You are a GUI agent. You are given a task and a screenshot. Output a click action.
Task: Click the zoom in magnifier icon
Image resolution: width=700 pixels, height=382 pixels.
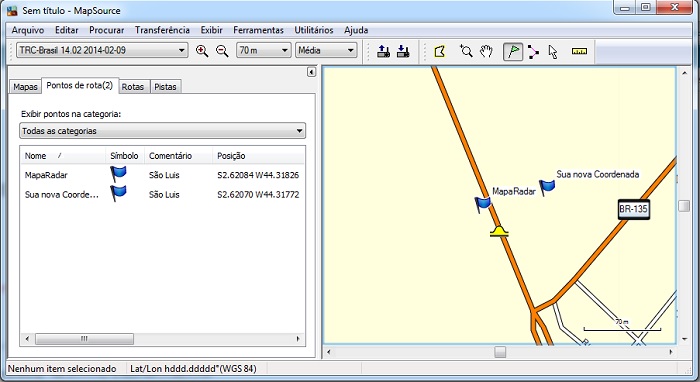pos(202,51)
